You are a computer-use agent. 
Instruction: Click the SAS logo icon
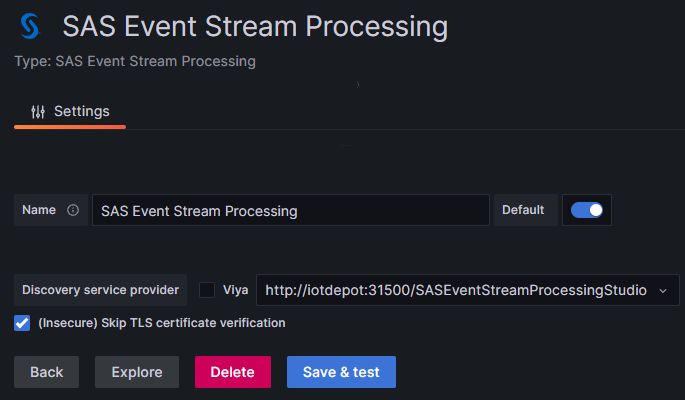coord(30,26)
